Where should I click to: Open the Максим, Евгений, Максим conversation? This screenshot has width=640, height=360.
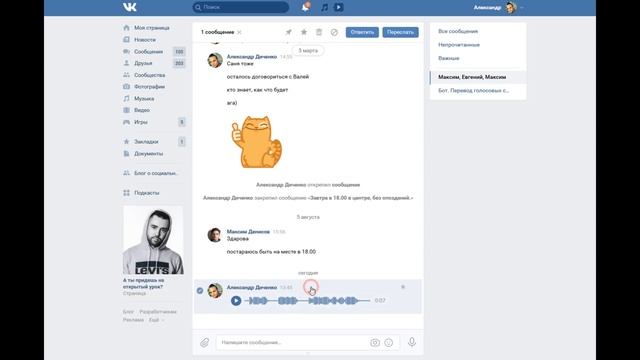[x=478, y=77]
